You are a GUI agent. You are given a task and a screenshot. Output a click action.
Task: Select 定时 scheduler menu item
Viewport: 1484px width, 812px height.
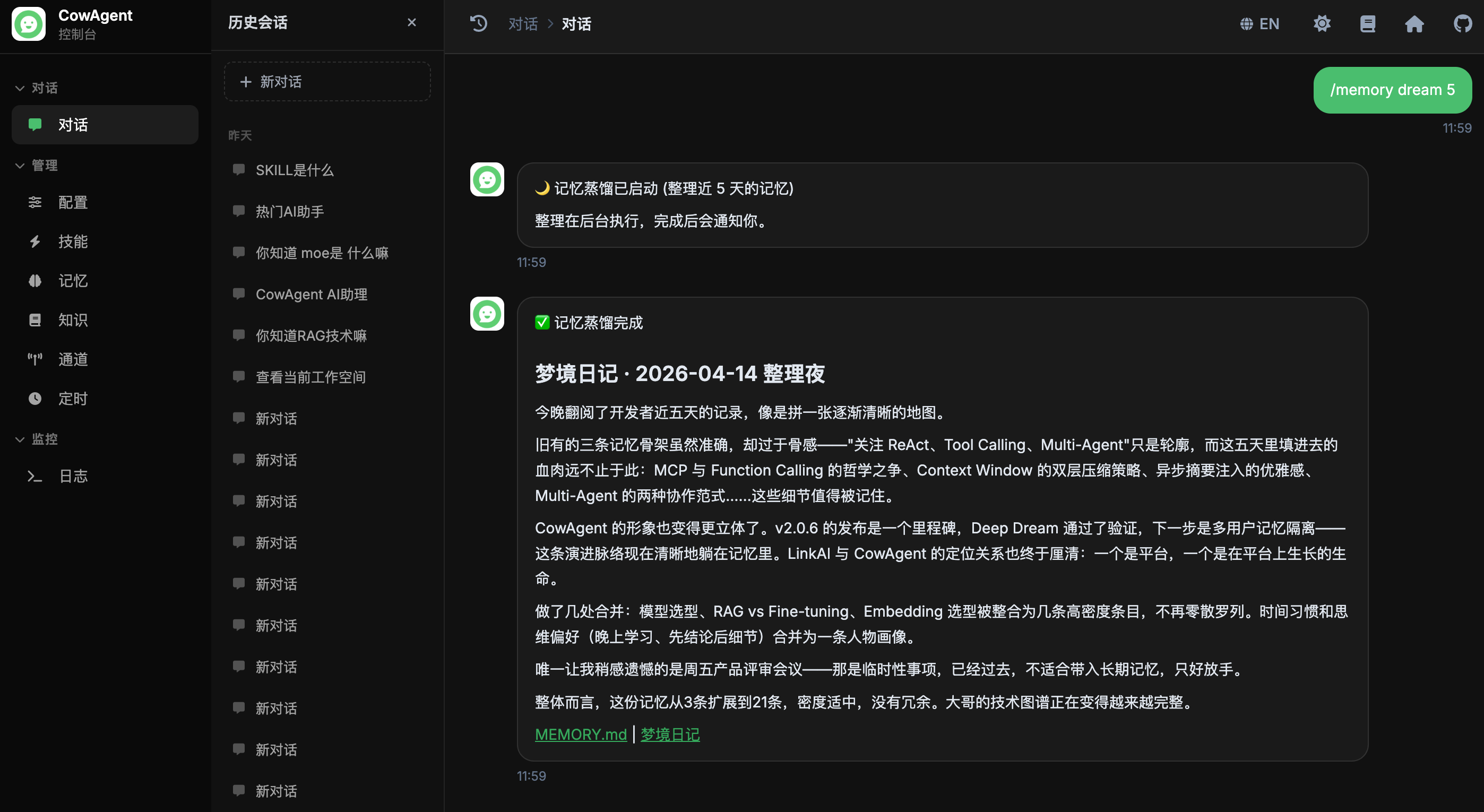tap(73, 399)
